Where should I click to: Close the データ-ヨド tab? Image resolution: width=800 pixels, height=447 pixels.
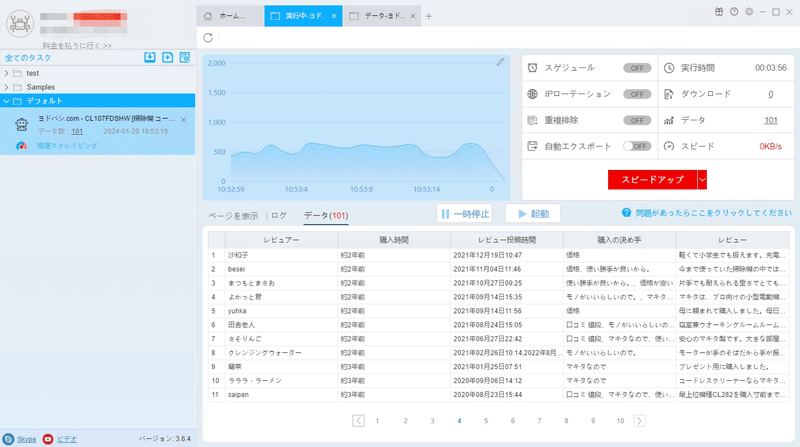point(413,16)
